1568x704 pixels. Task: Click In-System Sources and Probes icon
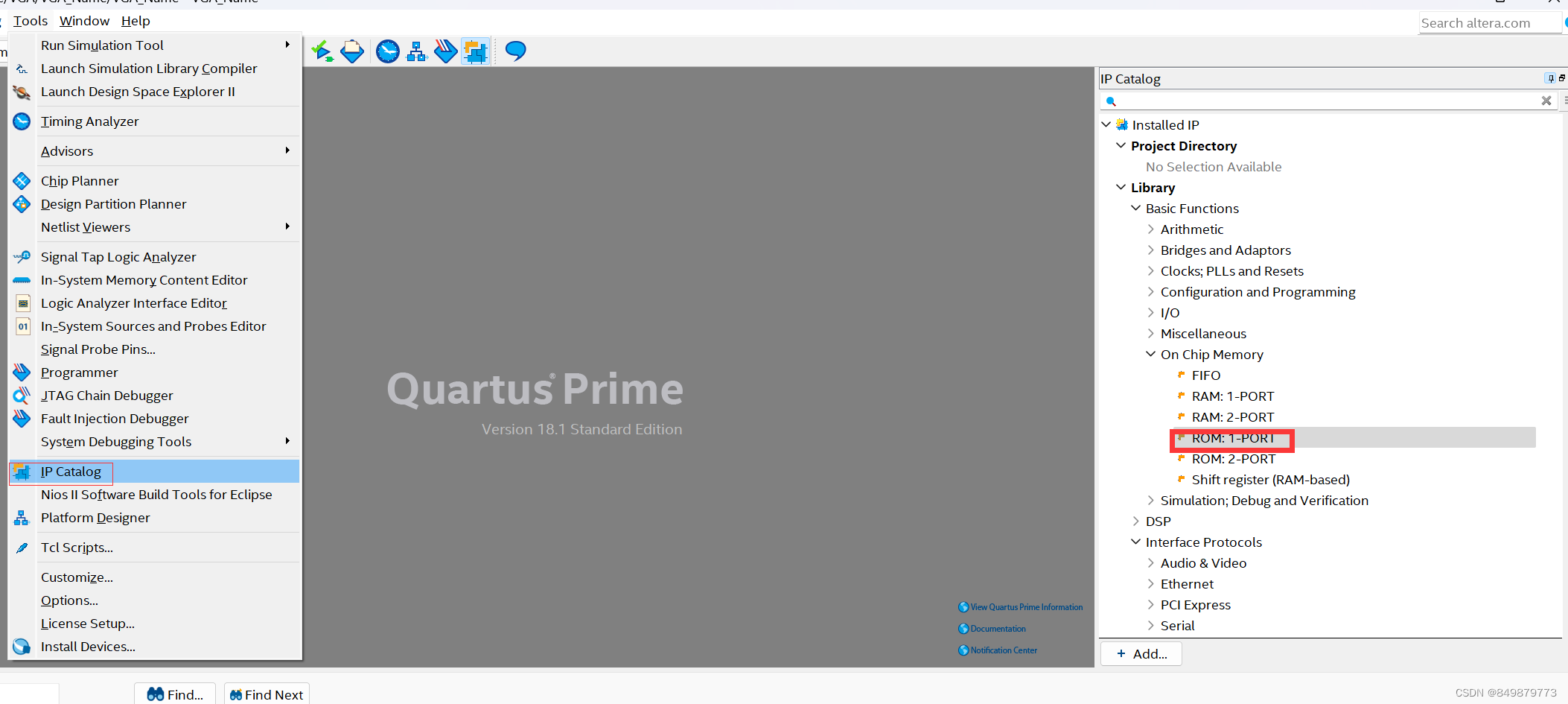23,326
